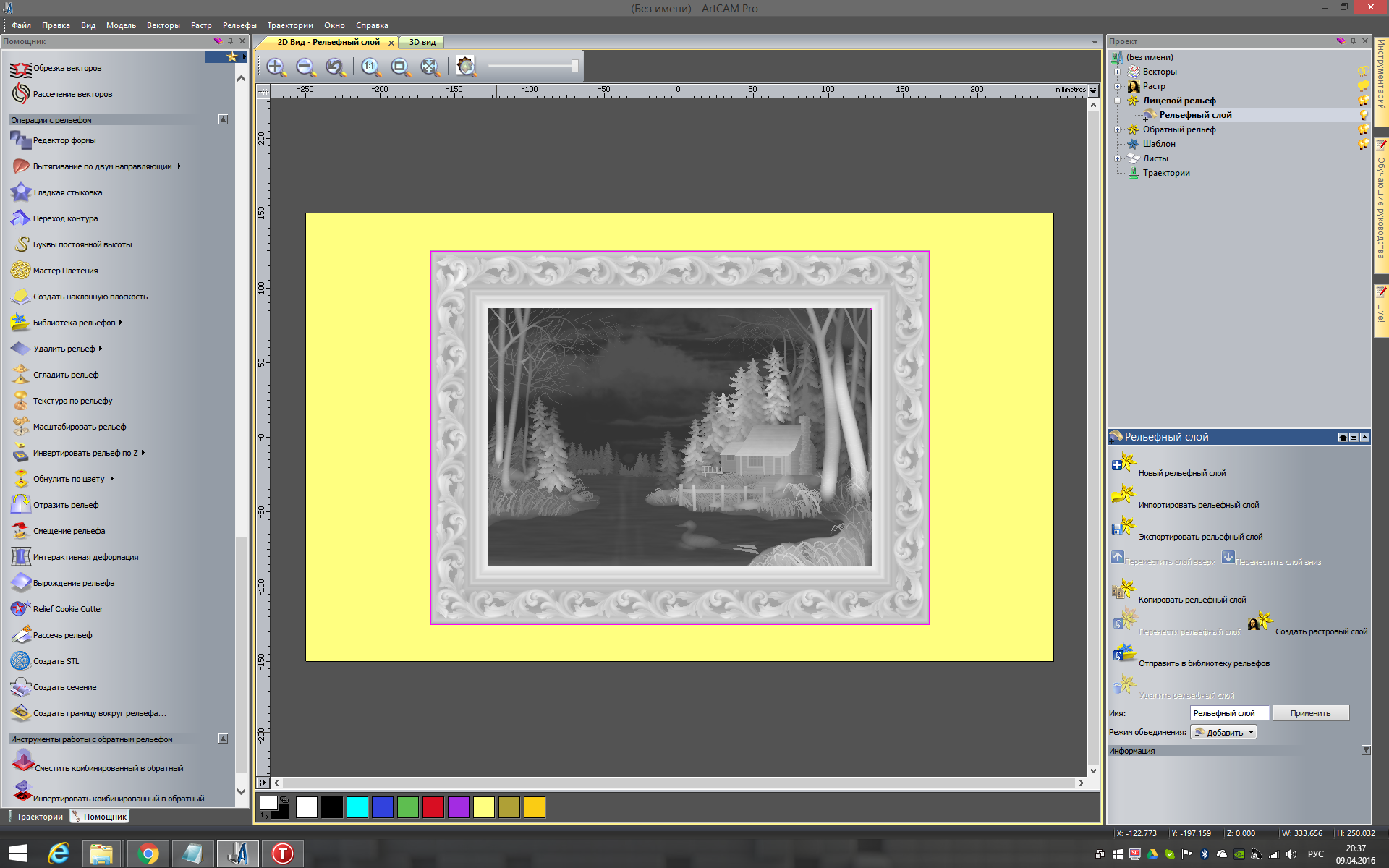1389x868 pixels.
Task: Select the Сгладить рельеф tool icon
Action: (x=20, y=374)
